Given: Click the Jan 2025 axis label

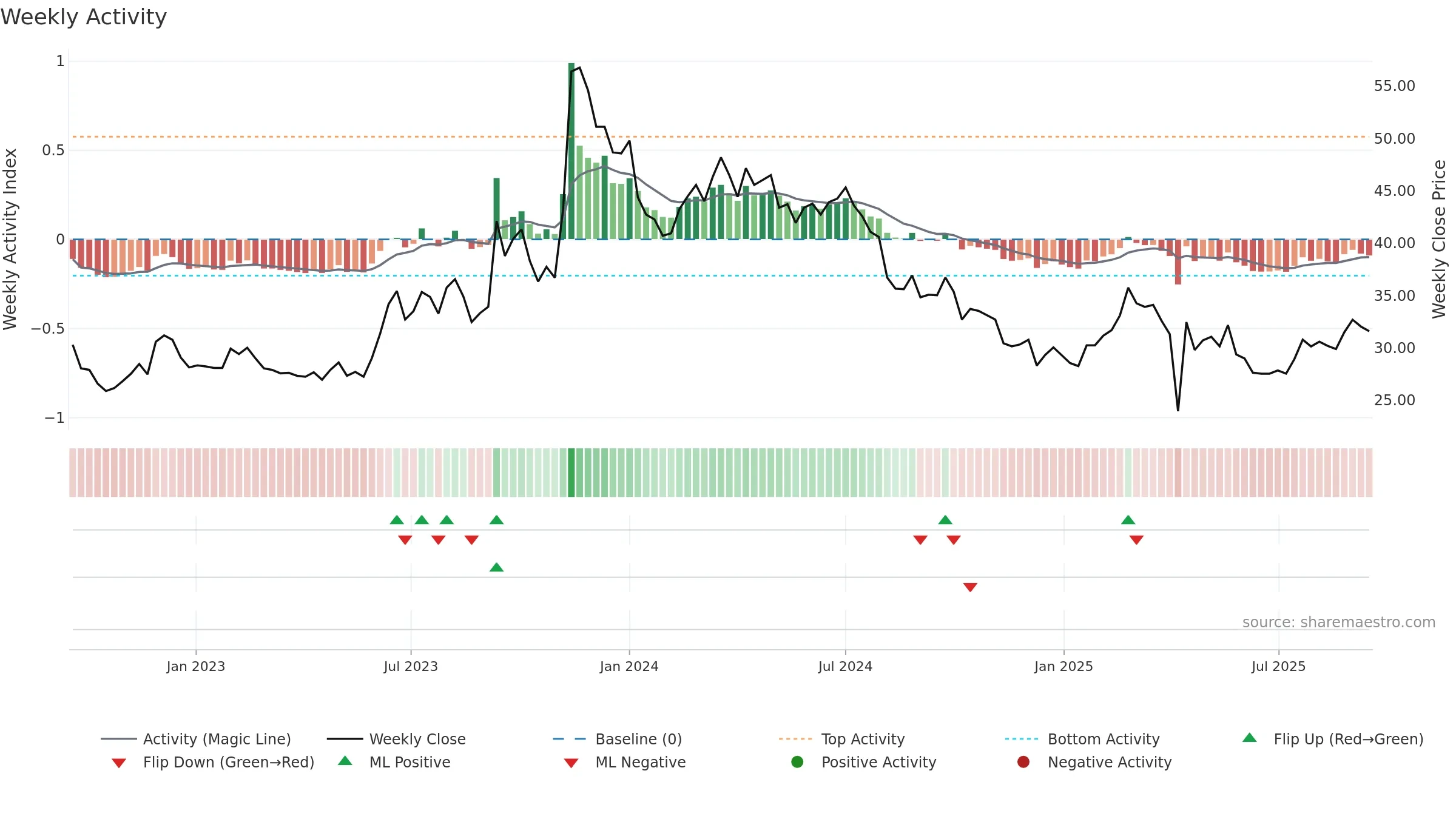Looking at the screenshot, I should [x=1063, y=667].
